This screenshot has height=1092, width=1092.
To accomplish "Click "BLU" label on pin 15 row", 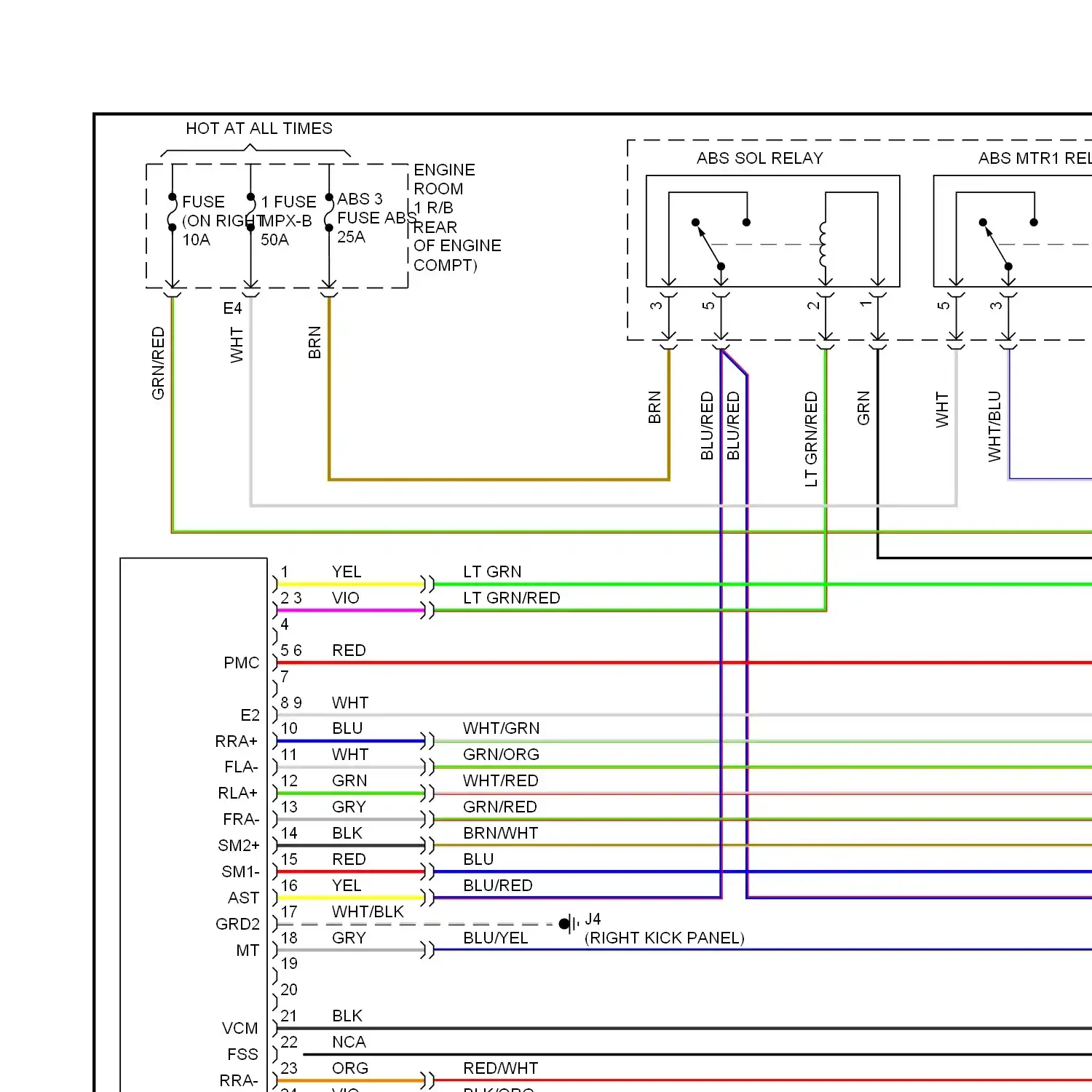I will [x=478, y=860].
